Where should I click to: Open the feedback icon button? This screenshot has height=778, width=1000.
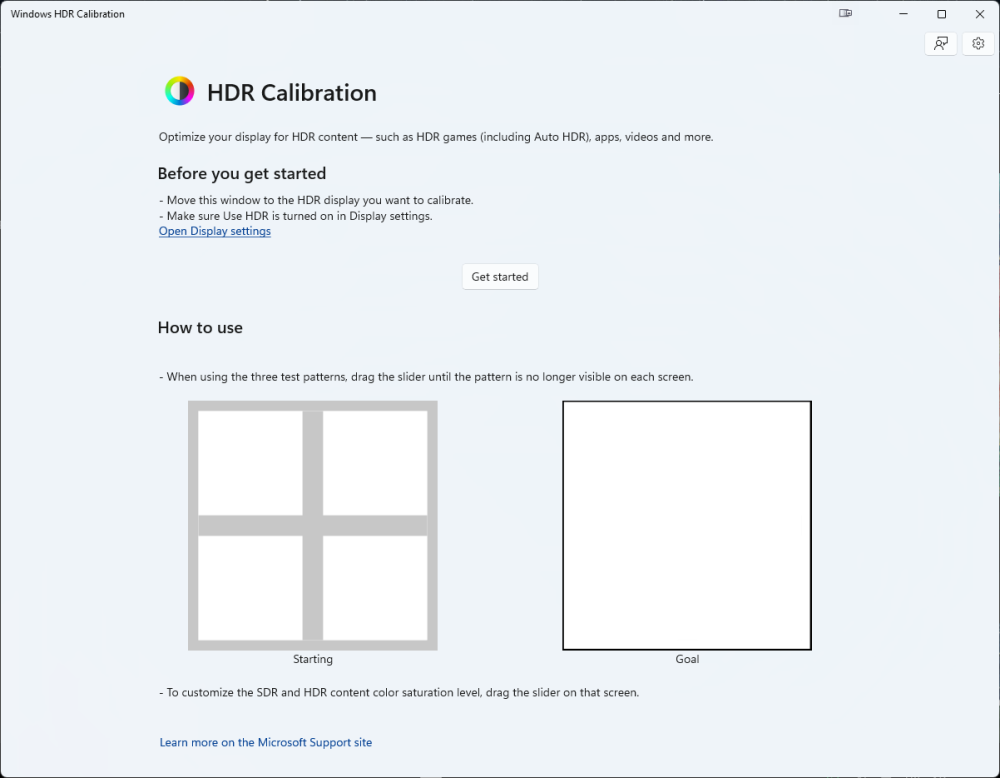point(941,44)
